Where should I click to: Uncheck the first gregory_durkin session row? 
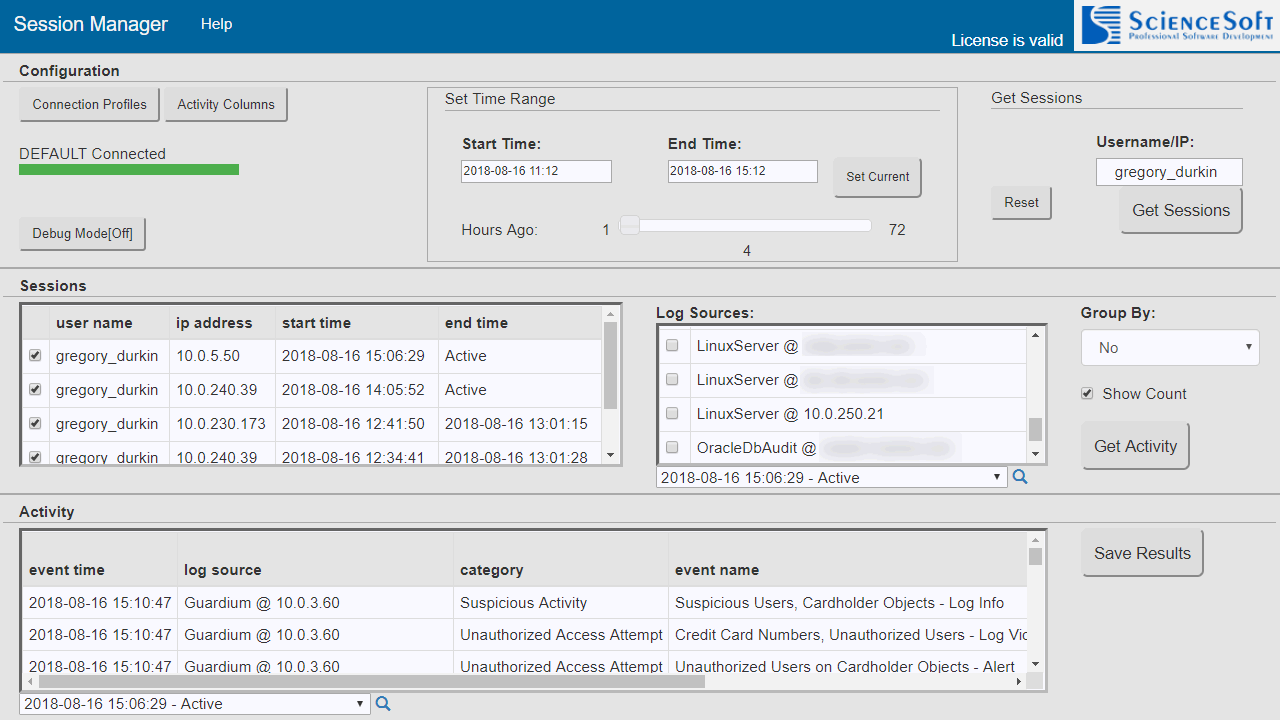[35, 355]
